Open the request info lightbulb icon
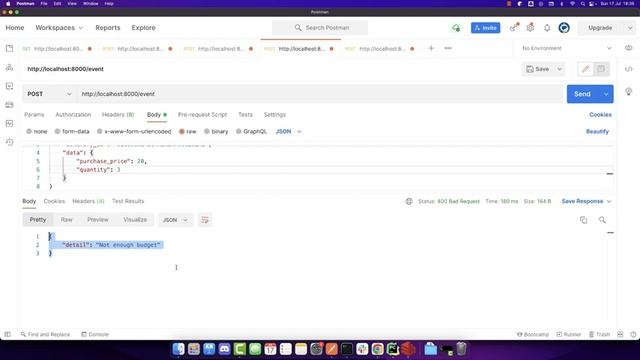Image resolution: width=640 pixels, height=360 pixels. click(629, 91)
